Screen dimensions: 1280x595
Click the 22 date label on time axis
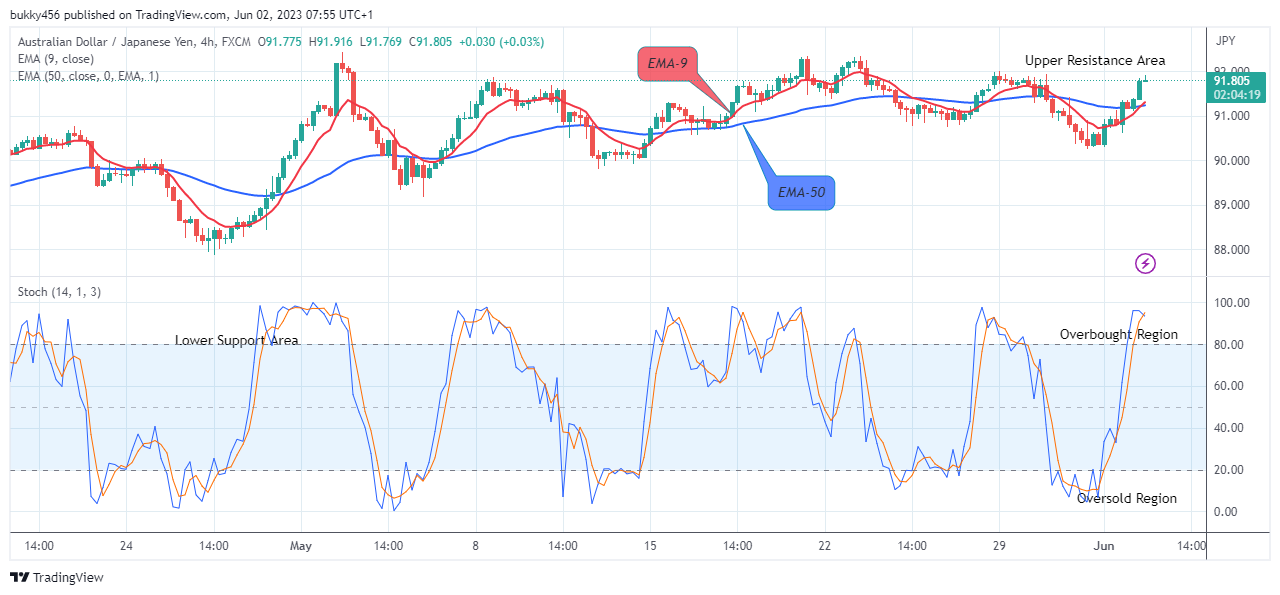pyautogui.click(x=825, y=546)
